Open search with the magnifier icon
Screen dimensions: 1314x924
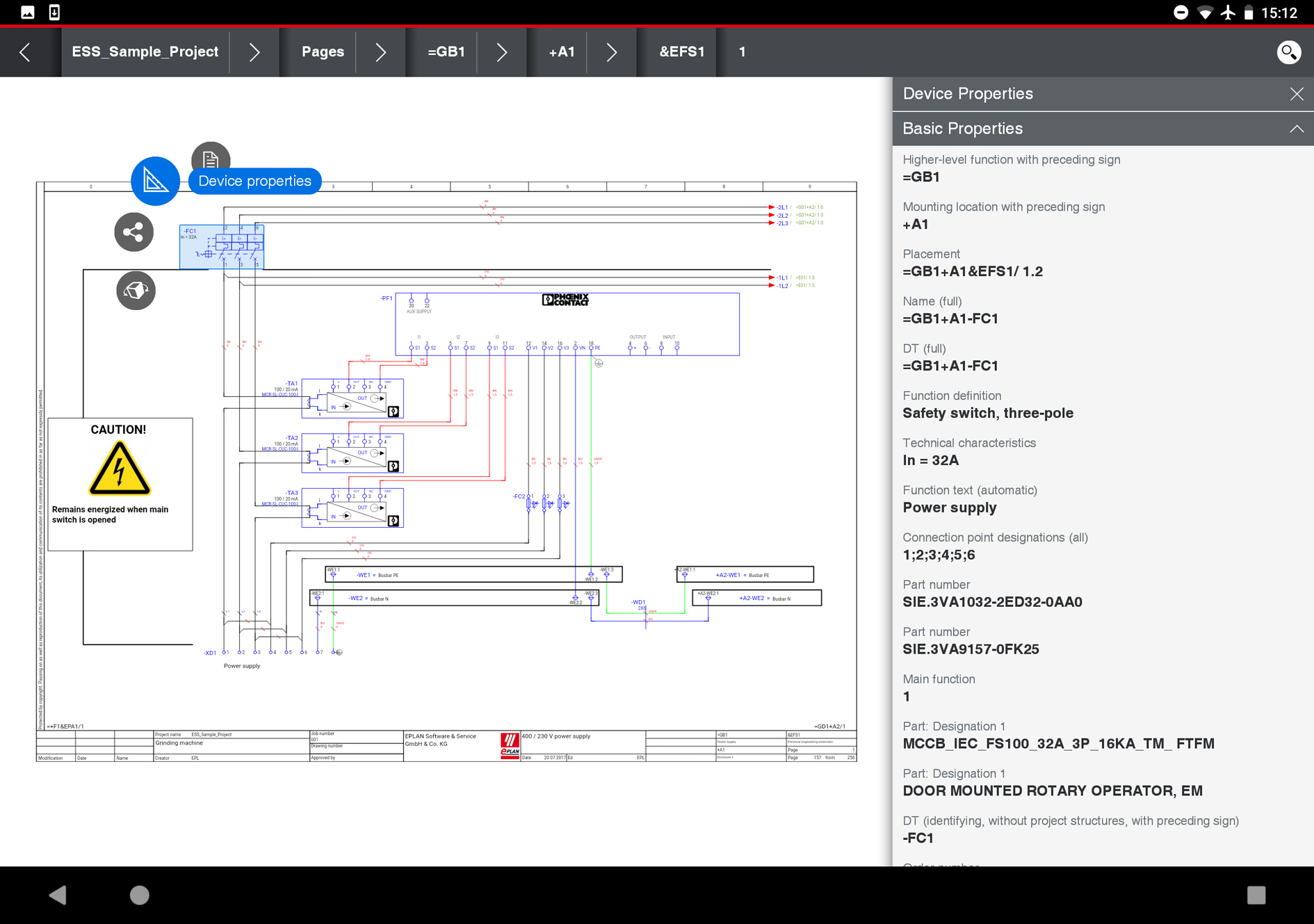click(x=1288, y=52)
